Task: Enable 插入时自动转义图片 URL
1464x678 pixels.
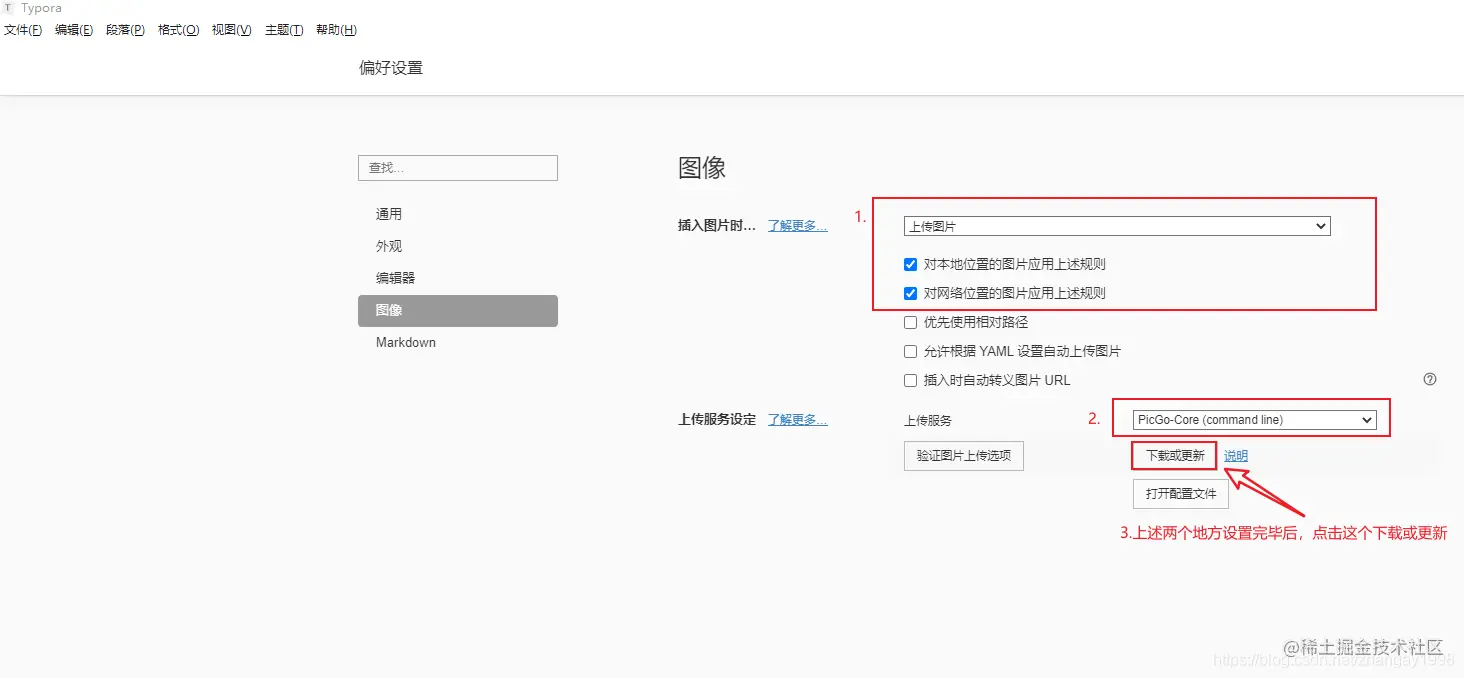Action: click(x=910, y=380)
